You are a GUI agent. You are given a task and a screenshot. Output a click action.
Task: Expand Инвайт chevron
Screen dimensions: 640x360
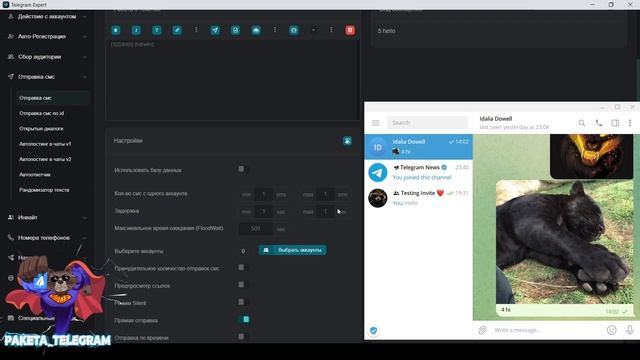tap(84, 218)
